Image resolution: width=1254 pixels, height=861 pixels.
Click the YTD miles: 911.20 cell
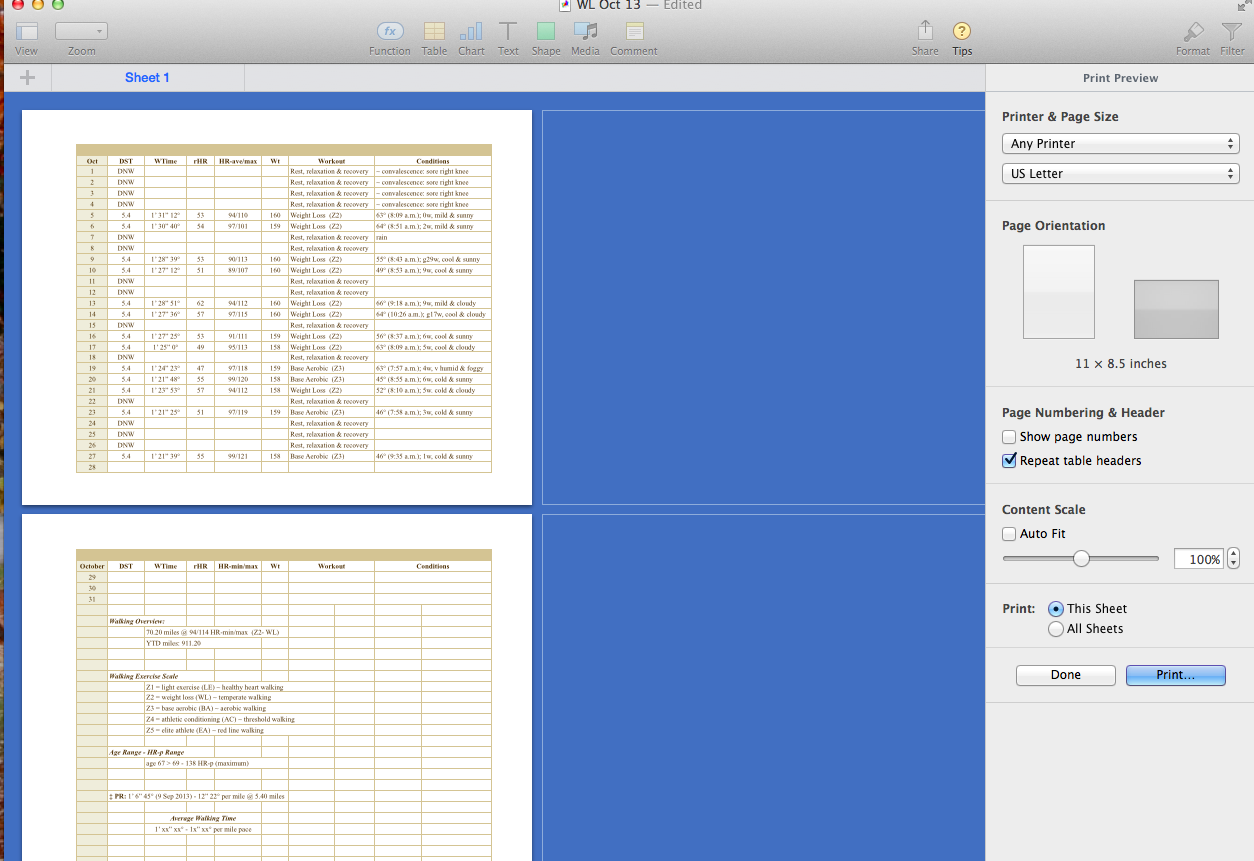tap(174, 643)
